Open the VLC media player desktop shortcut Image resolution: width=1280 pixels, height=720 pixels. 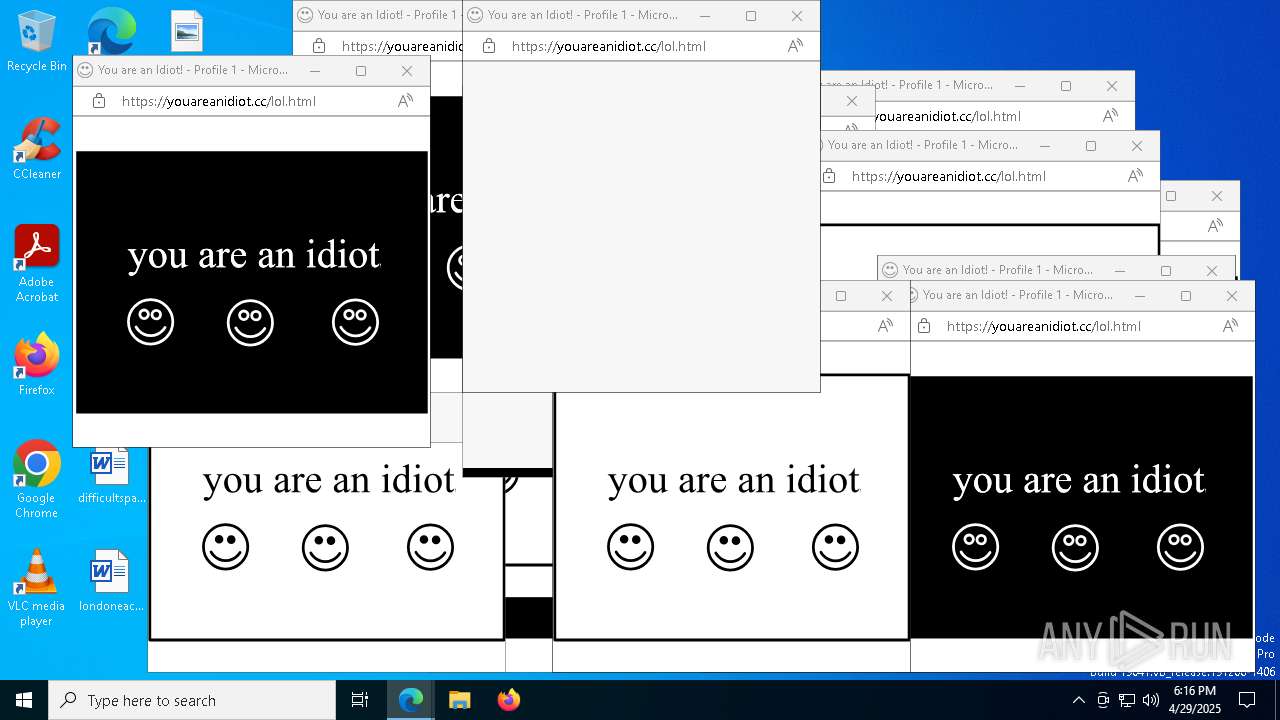tap(37, 587)
